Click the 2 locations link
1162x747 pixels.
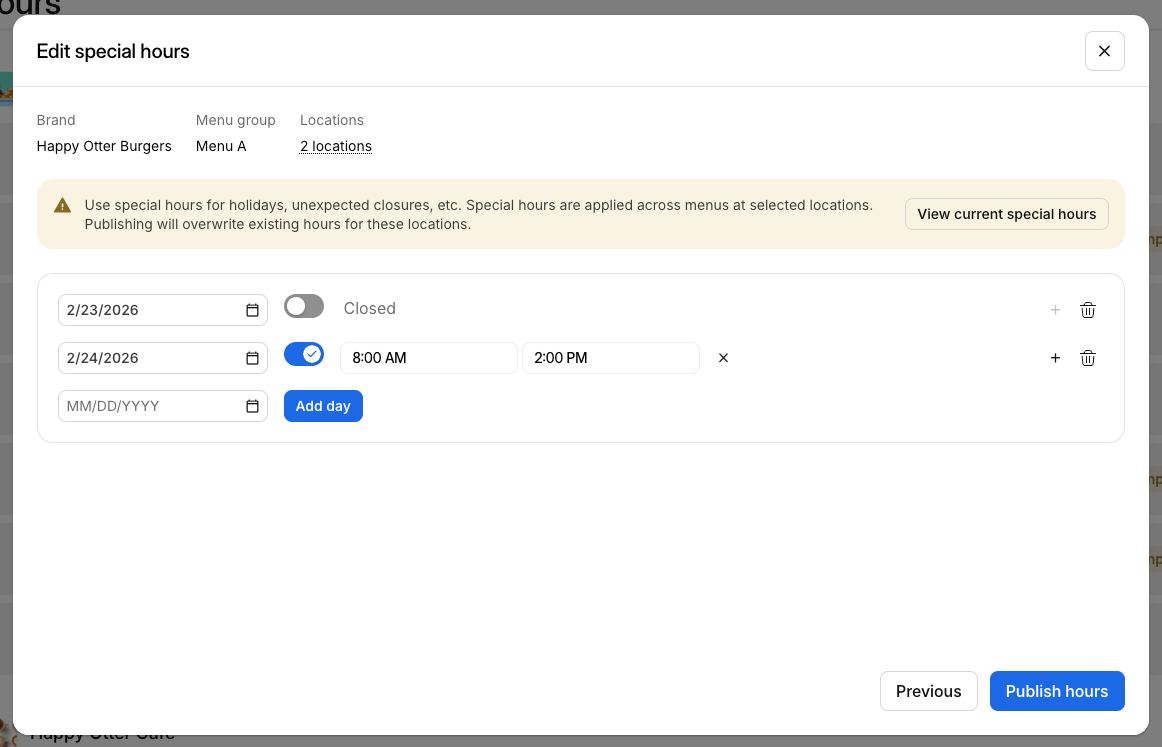(x=336, y=146)
